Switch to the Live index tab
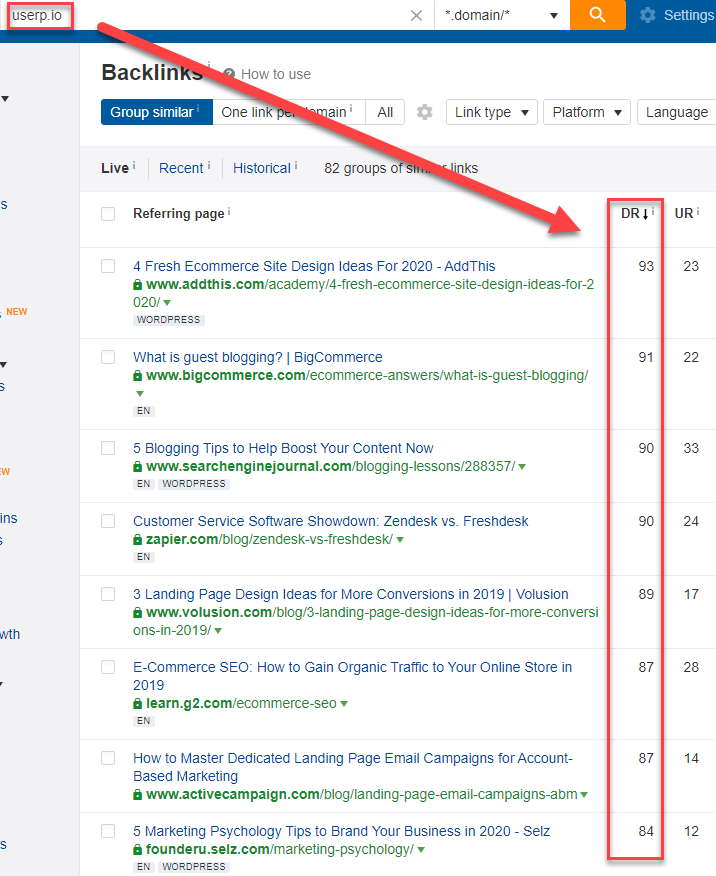The height and width of the screenshot is (876, 716). (115, 168)
